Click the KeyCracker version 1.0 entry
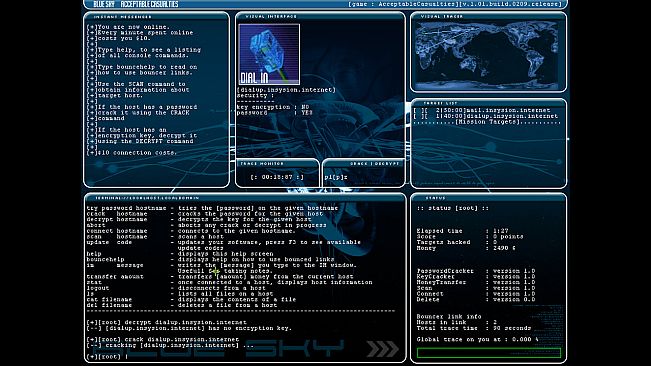 (476, 277)
